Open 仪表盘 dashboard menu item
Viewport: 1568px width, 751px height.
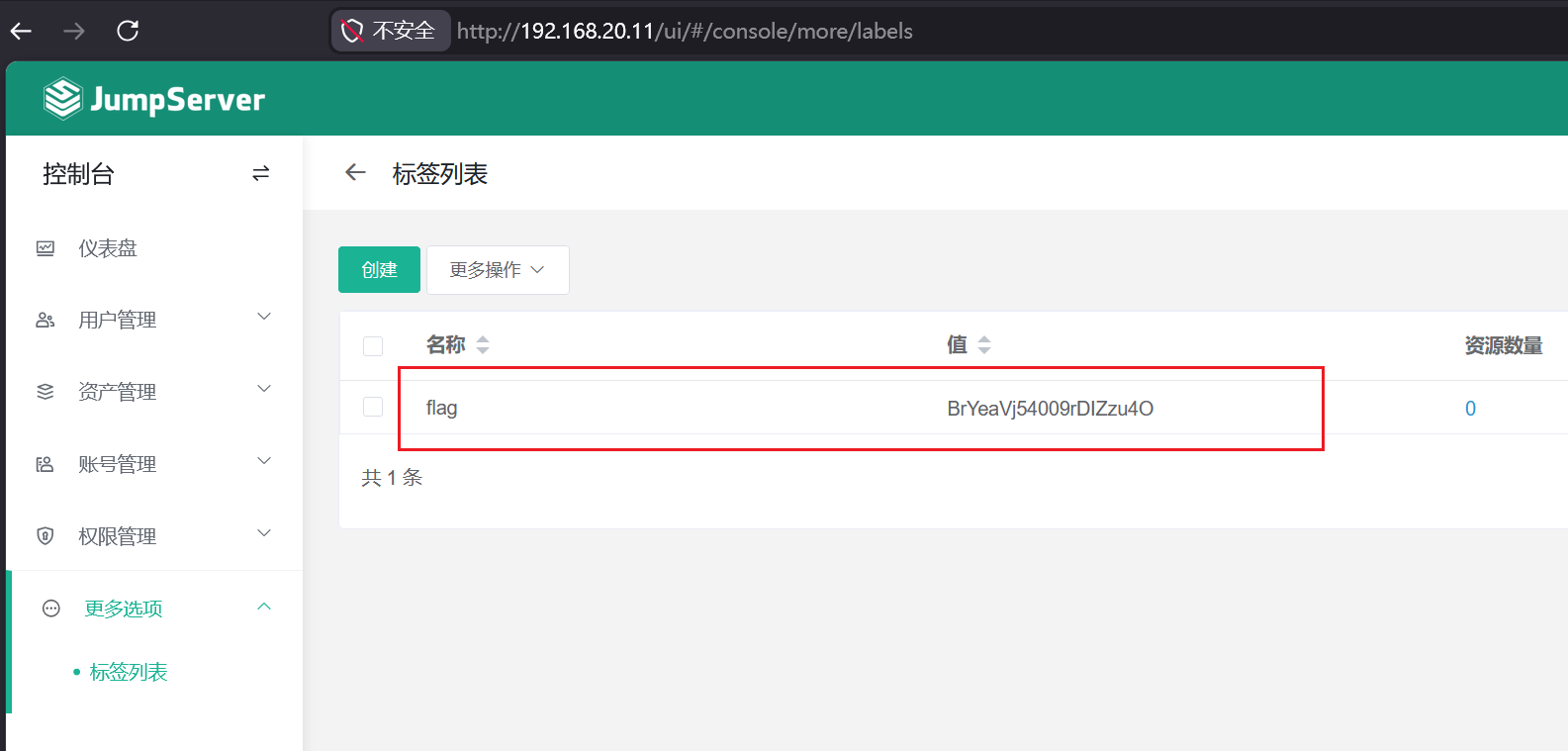108,248
